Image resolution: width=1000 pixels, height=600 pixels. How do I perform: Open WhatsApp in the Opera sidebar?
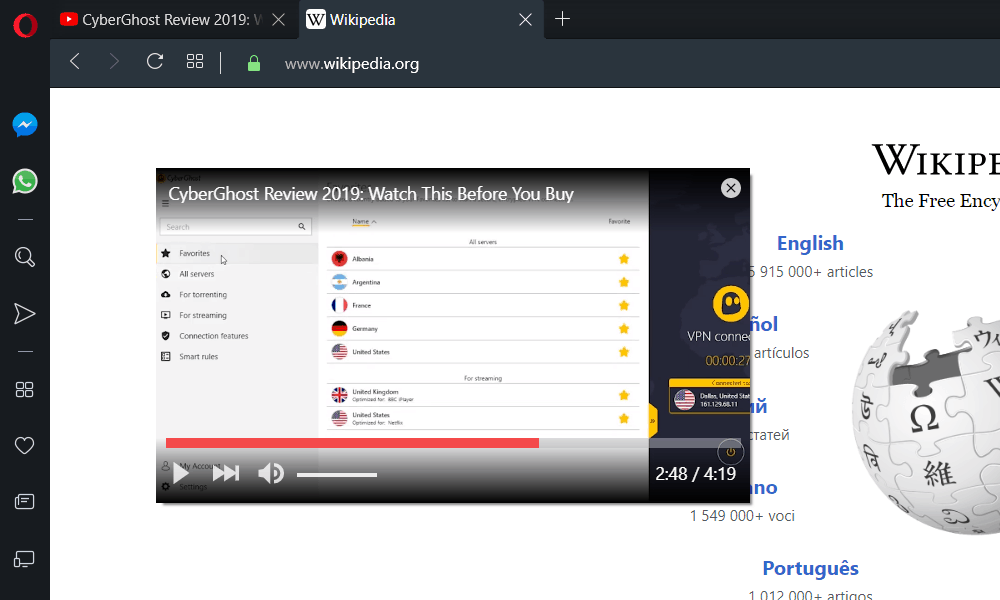pos(25,181)
